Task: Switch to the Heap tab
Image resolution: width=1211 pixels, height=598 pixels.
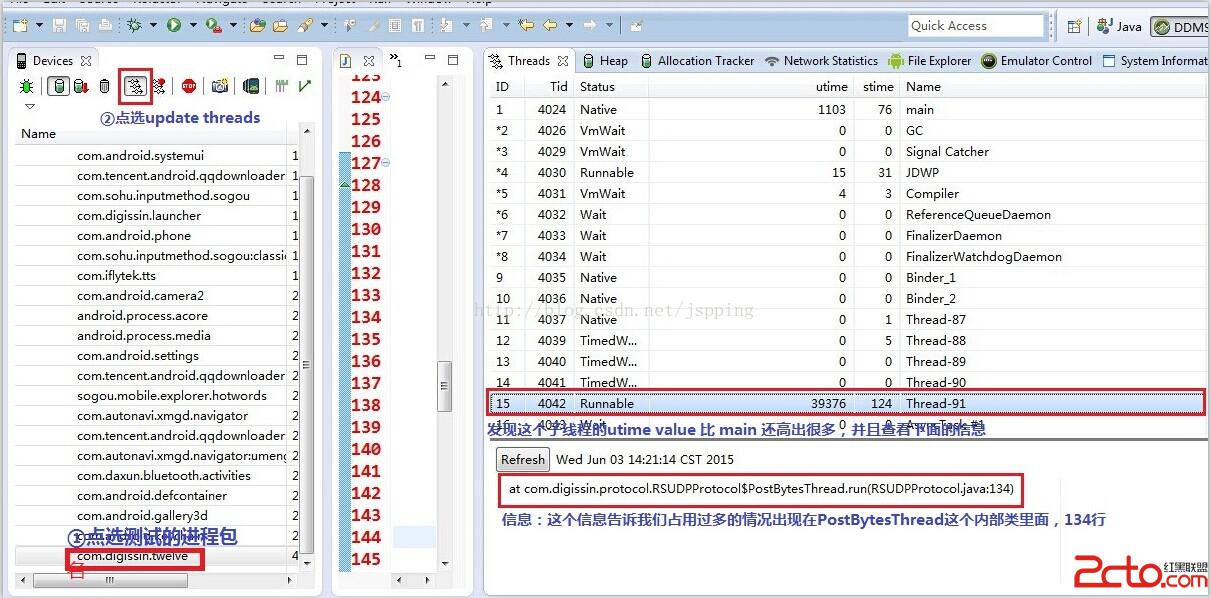Action: point(605,60)
